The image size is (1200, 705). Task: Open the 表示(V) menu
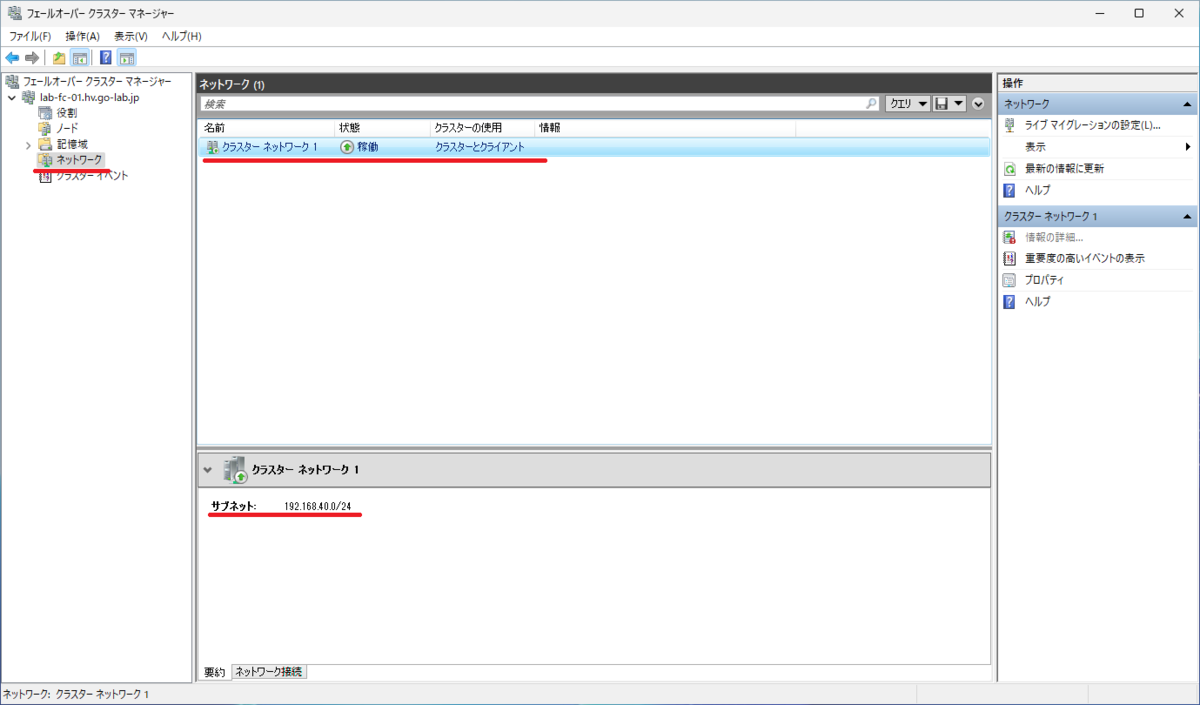click(x=130, y=36)
